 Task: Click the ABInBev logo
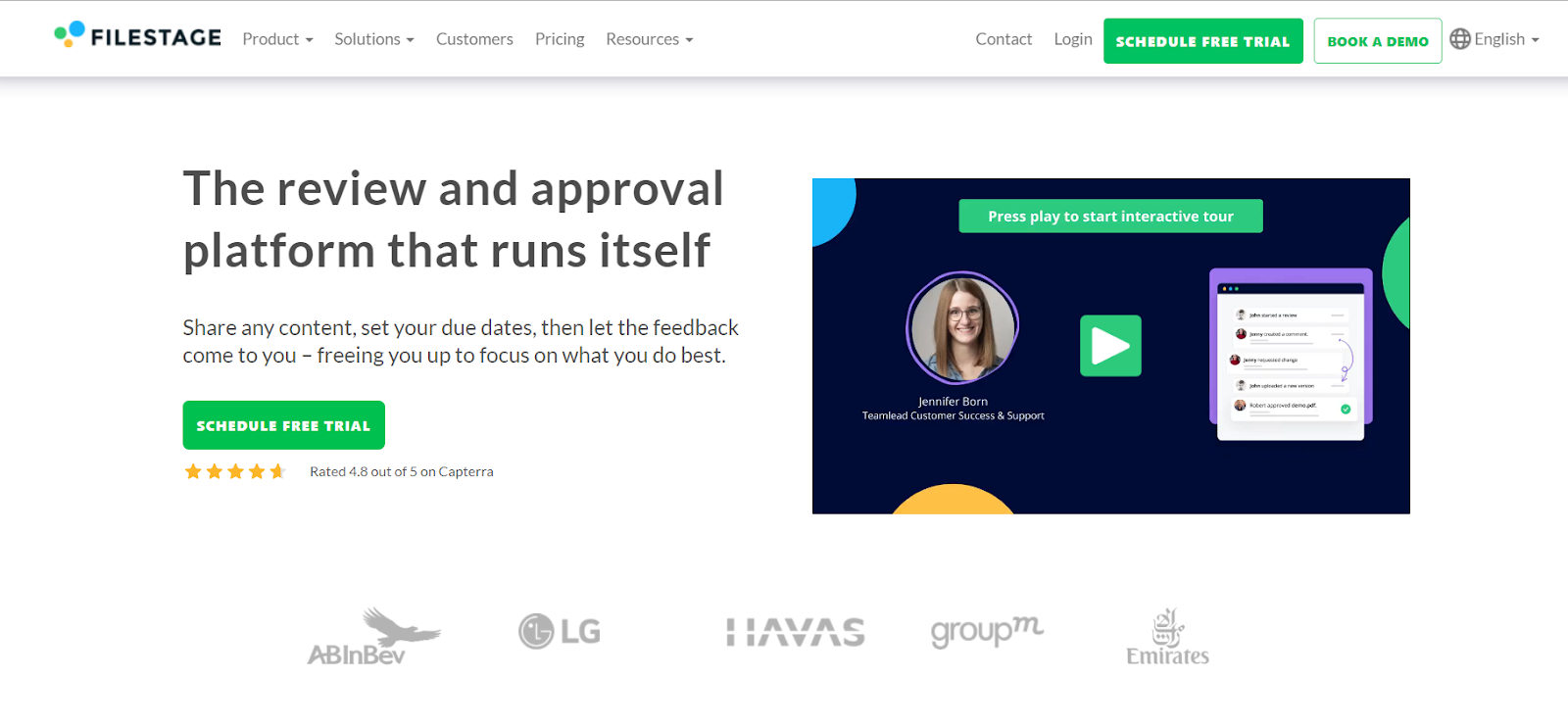point(374,637)
